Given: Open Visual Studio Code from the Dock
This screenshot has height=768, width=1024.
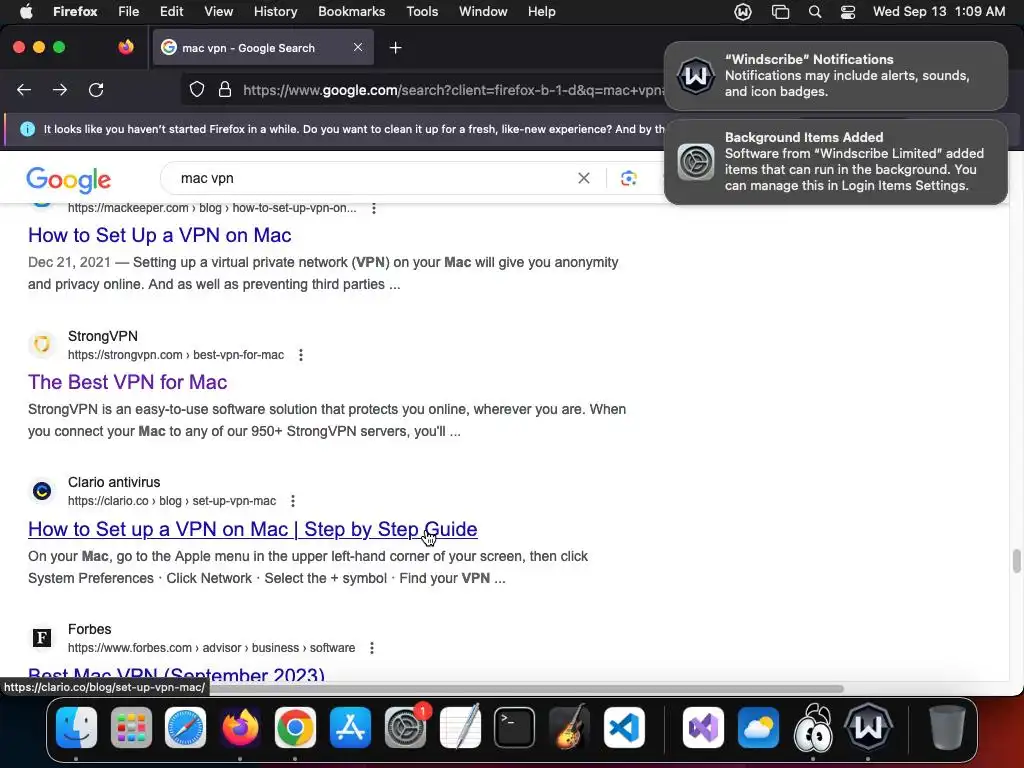Looking at the screenshot, I should [x=624, y=728].
